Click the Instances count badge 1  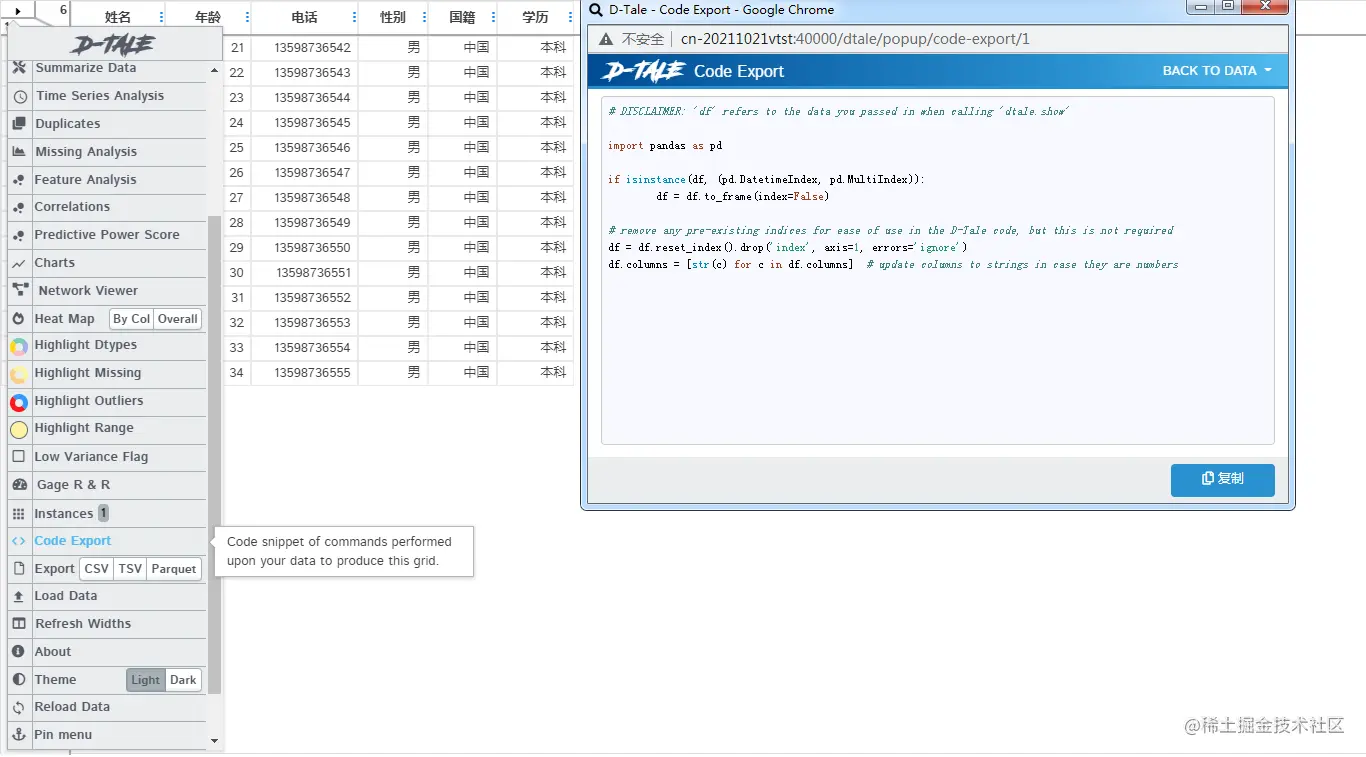pos(103,513)
